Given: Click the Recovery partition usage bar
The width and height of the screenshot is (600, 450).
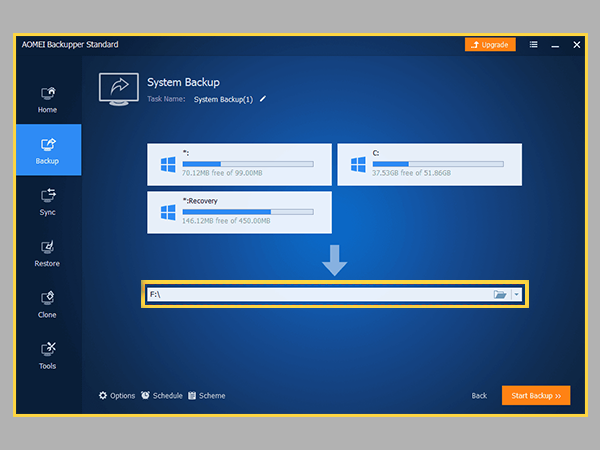Looking at the screenshot, I should tap(248, 212).
